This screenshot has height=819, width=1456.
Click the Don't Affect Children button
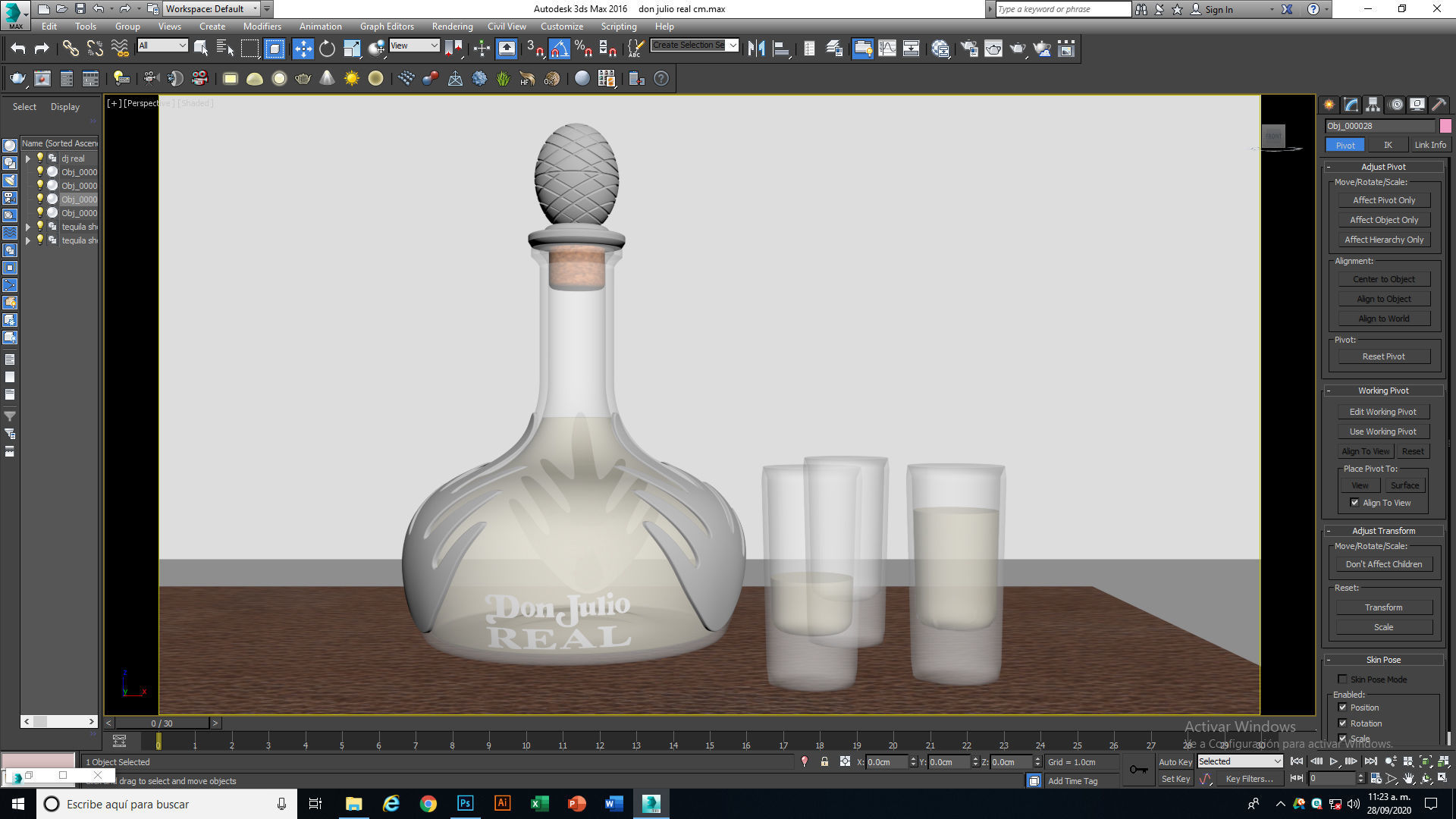1384,564
